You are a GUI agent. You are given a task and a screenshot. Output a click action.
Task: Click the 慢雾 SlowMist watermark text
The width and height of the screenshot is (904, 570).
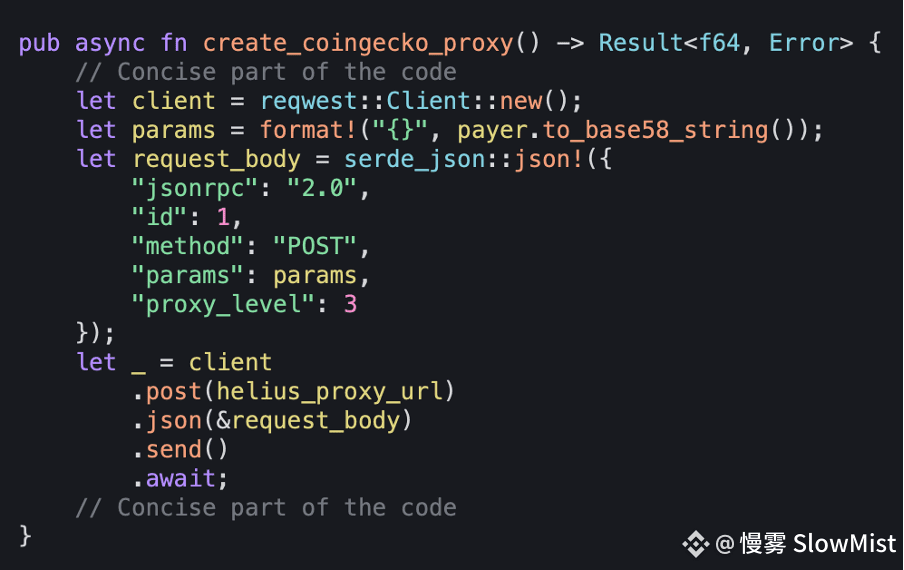(x=818, y=543)
